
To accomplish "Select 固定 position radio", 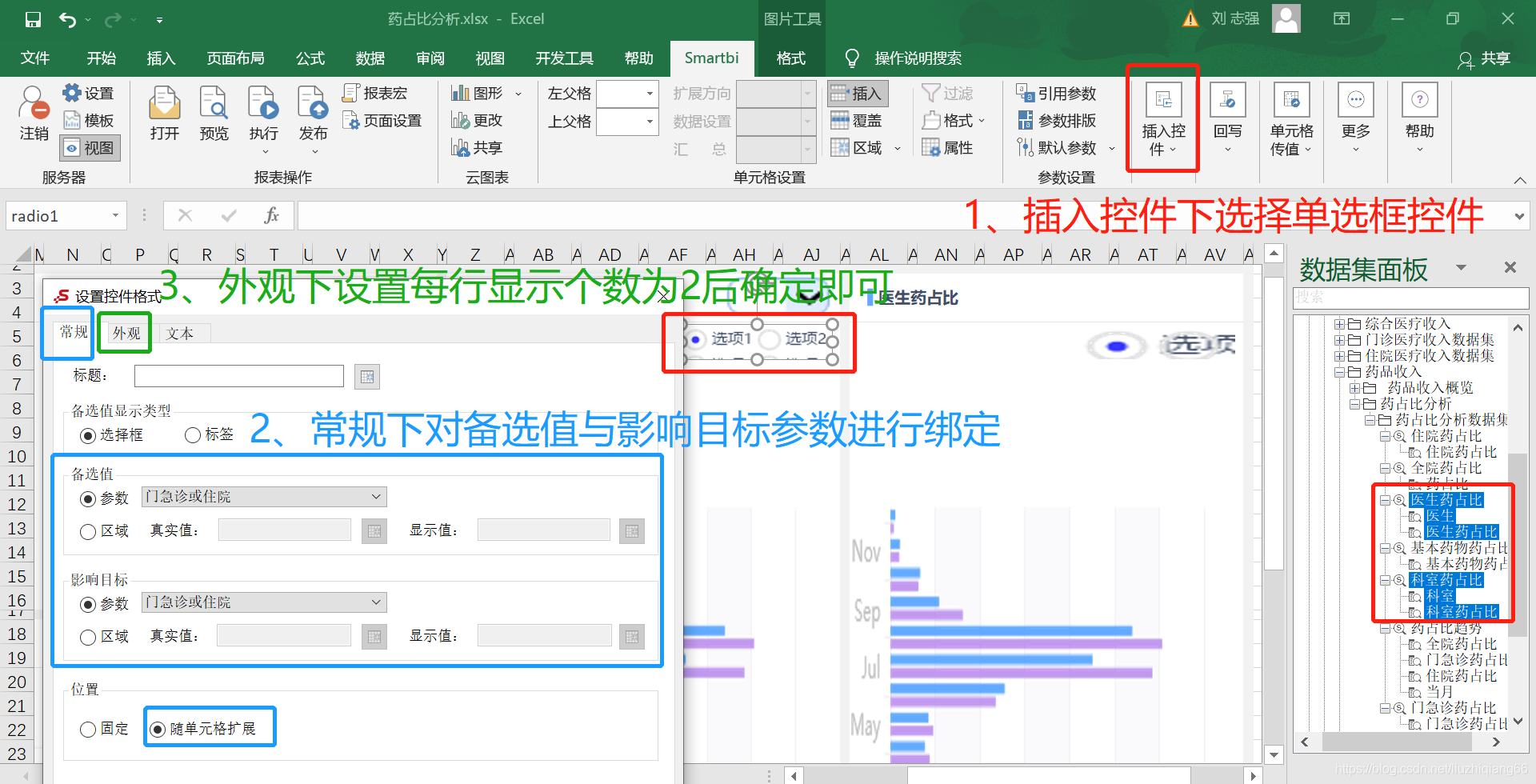I will click(88, 730).
